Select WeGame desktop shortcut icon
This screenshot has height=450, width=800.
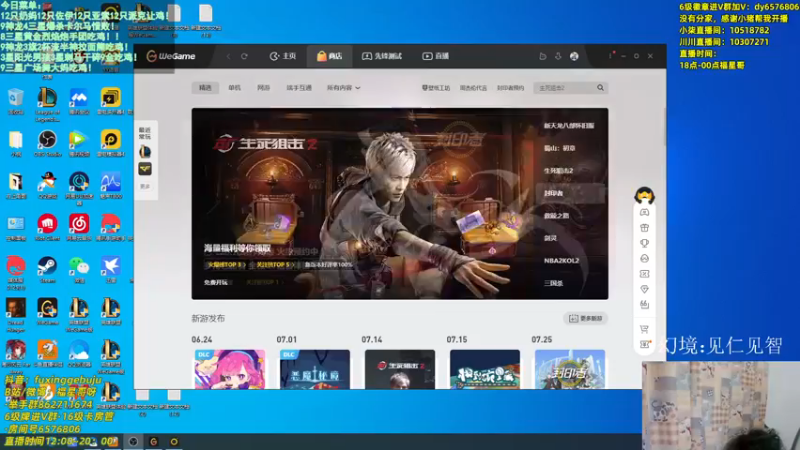pos(47,311)
